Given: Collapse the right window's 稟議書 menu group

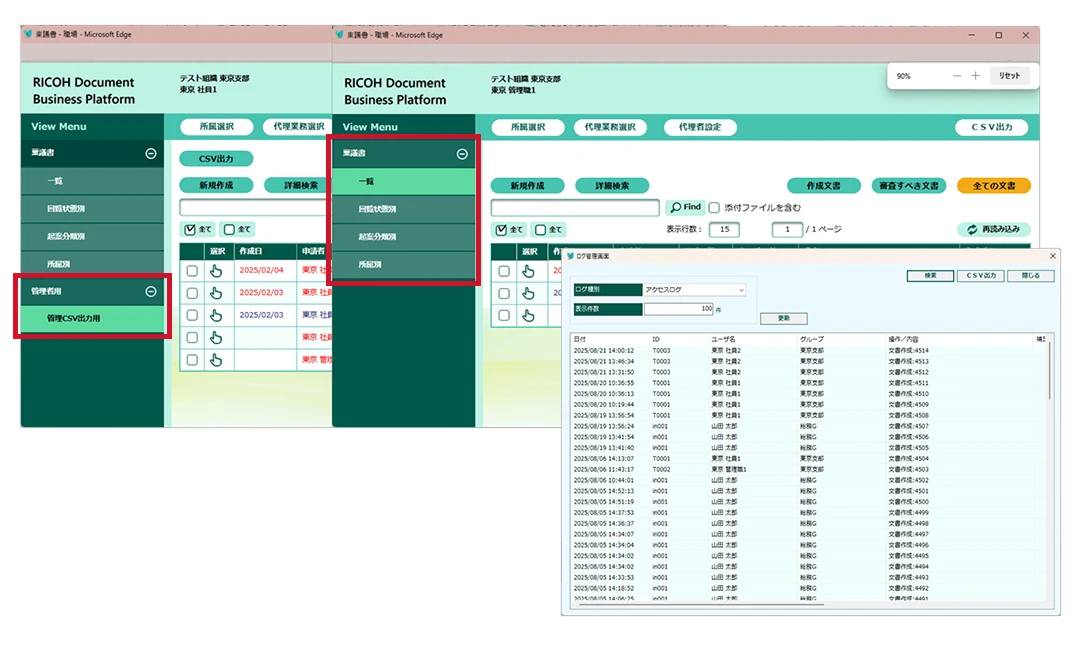Looking at the screenshot, I should tap(462, 152).
